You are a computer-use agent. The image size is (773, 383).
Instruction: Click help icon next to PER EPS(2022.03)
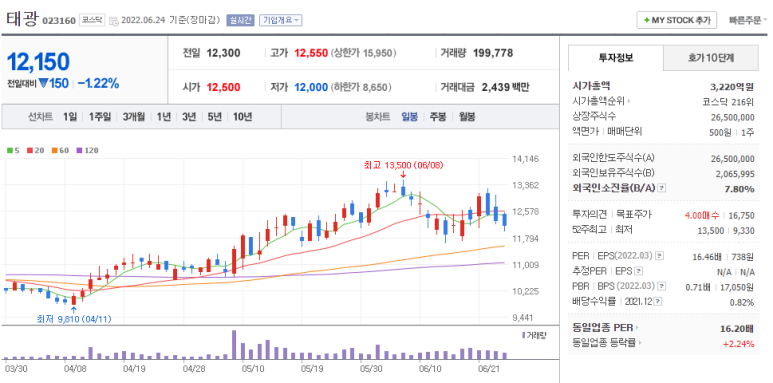pos(660,256)
